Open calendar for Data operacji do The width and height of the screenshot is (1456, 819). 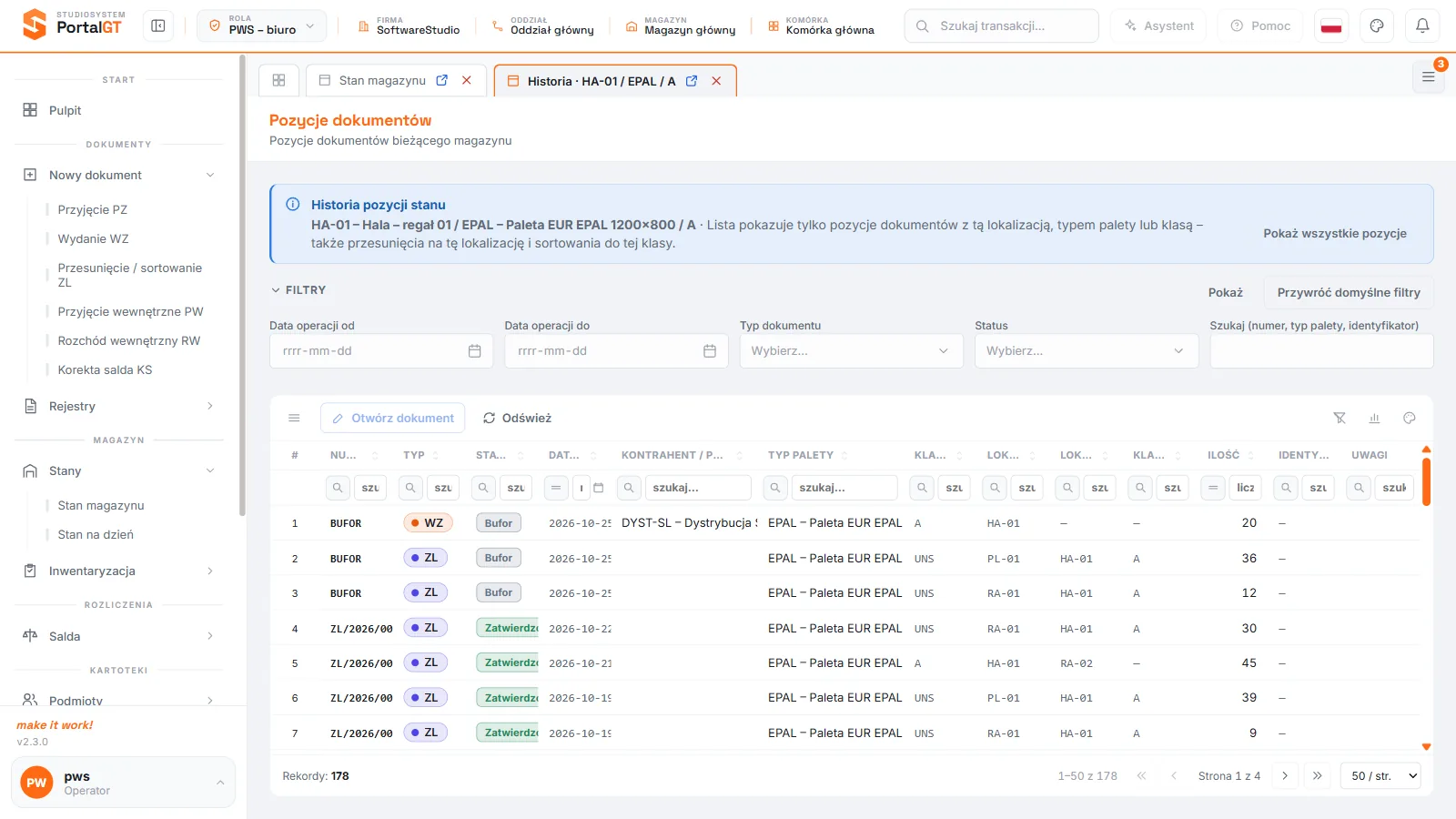tap(710, 351)
